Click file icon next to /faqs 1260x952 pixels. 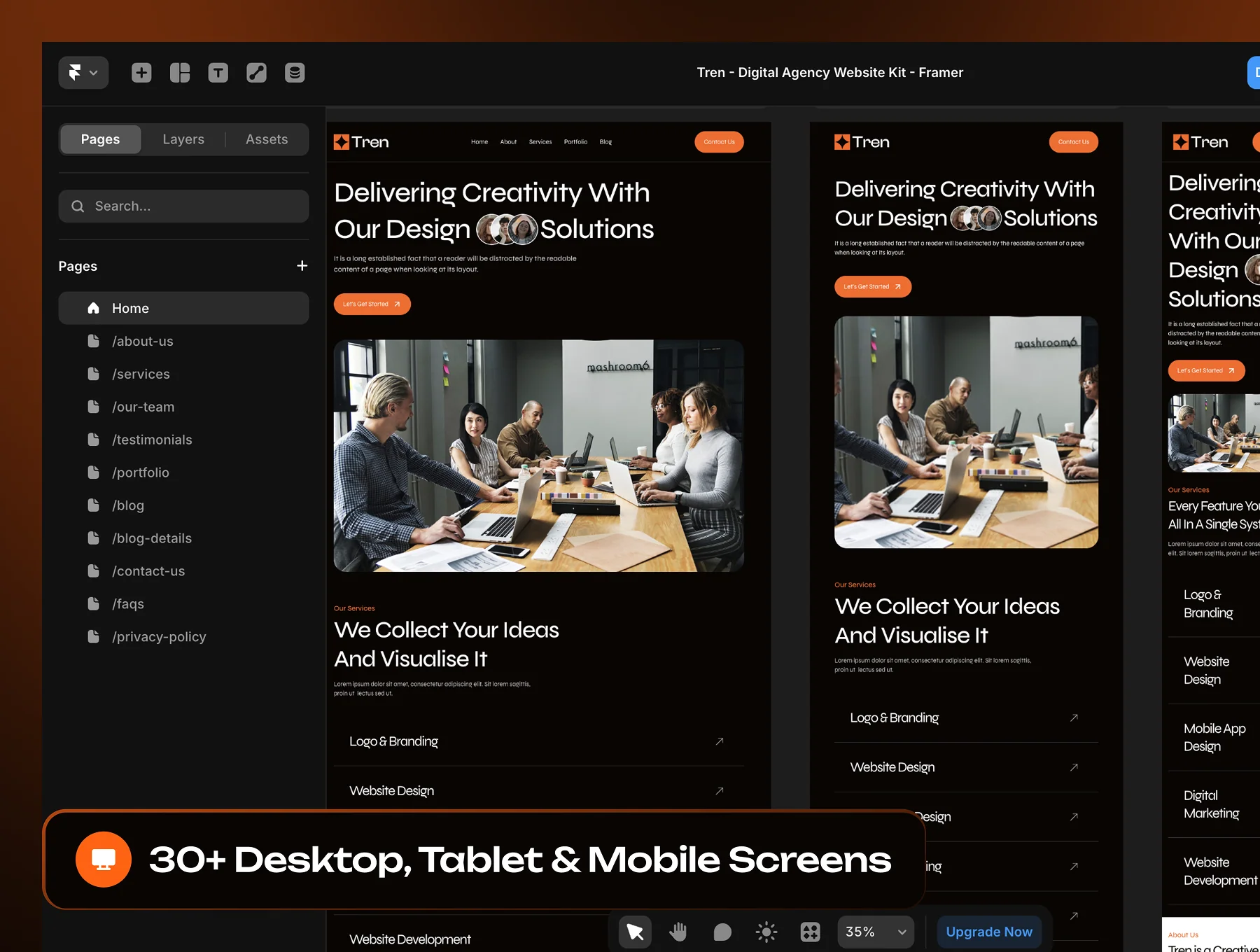coord(93,603)
